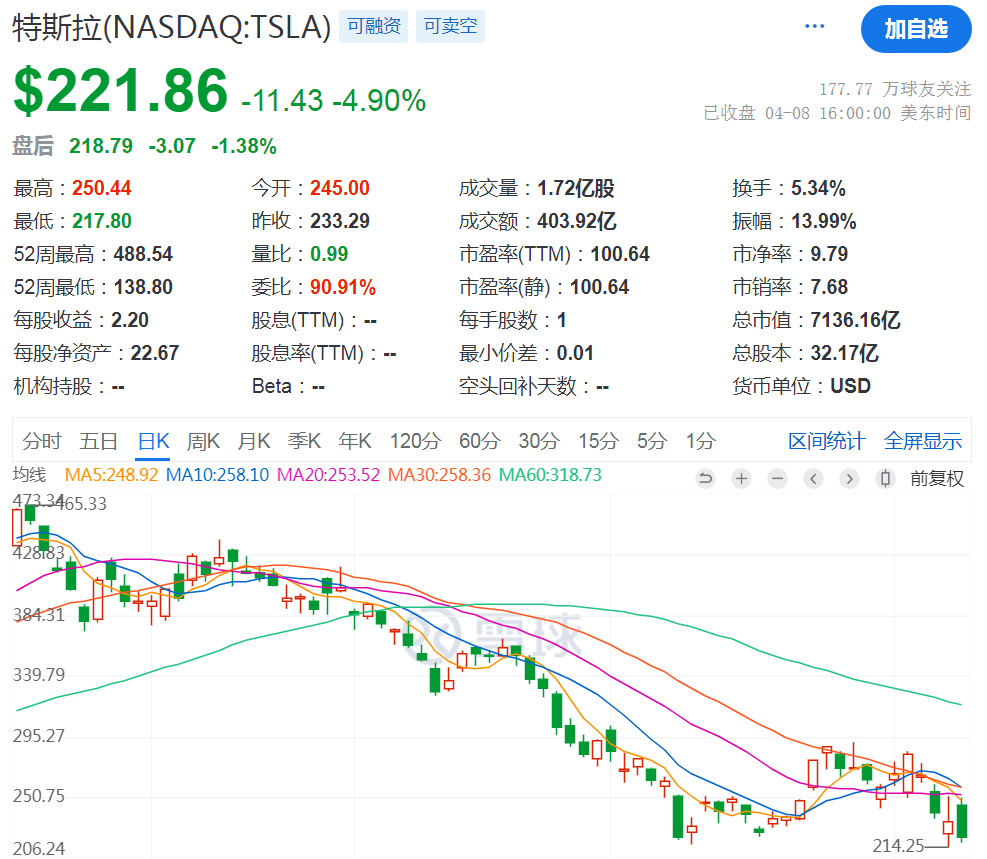Select the 年K yearly candlestick tab
Screen dimensions: 987x859
(354, 441)
